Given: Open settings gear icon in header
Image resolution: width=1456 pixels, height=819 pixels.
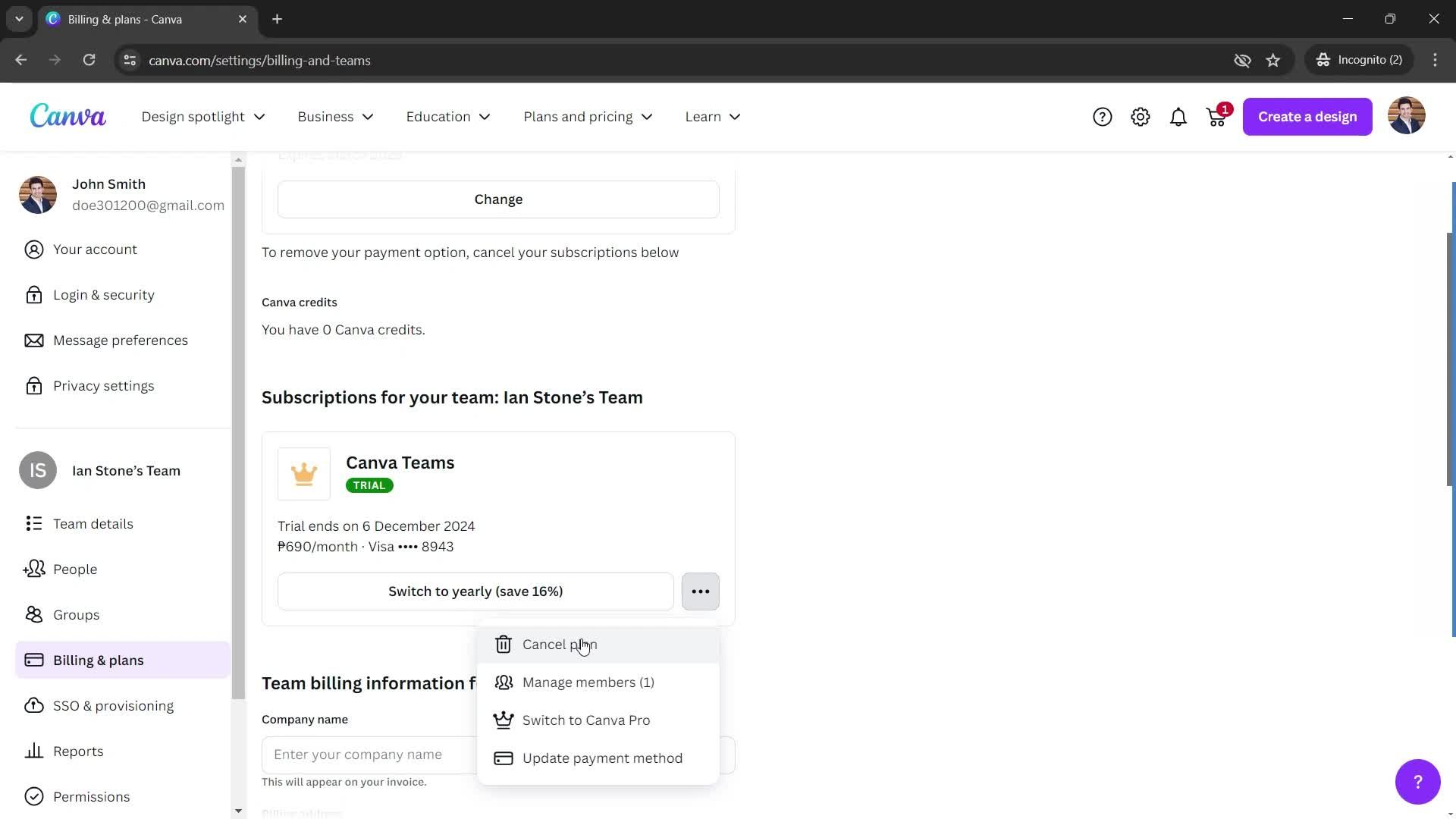Looking at the screenshot, I should pos(1140,117).
